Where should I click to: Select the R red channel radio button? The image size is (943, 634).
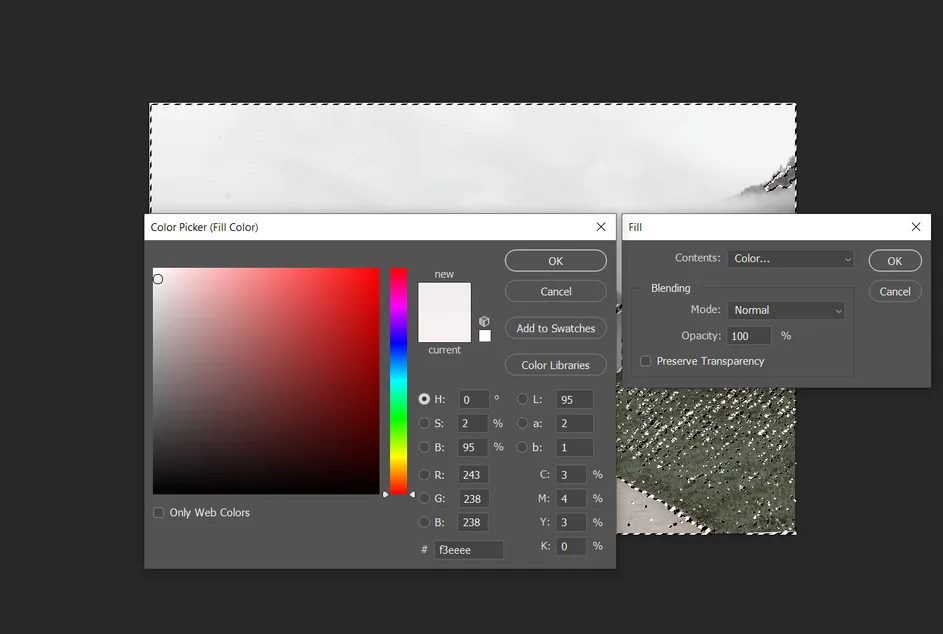click(424, 475)
